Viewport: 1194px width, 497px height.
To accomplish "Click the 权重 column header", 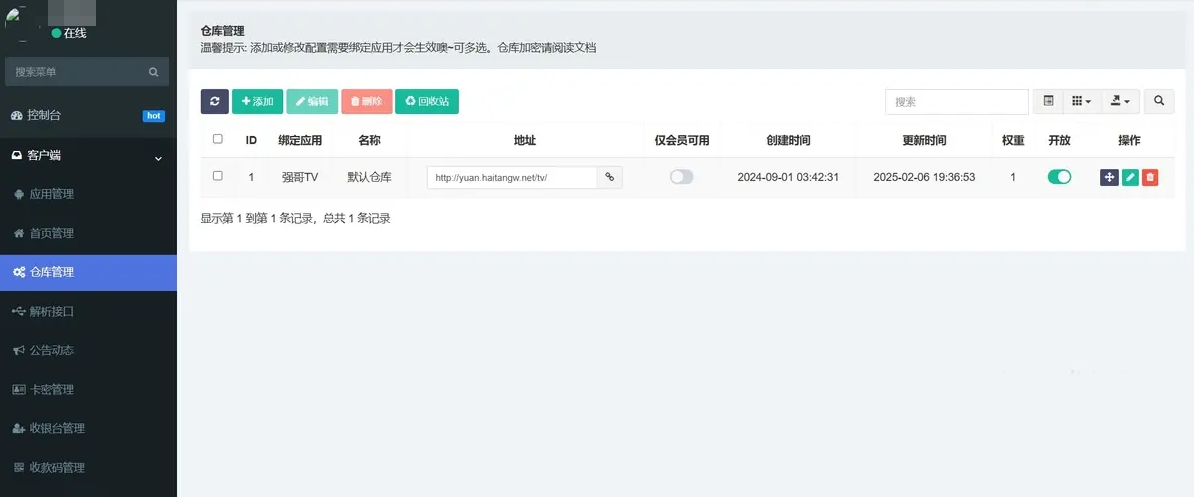I will click(x=1013, y=140).
